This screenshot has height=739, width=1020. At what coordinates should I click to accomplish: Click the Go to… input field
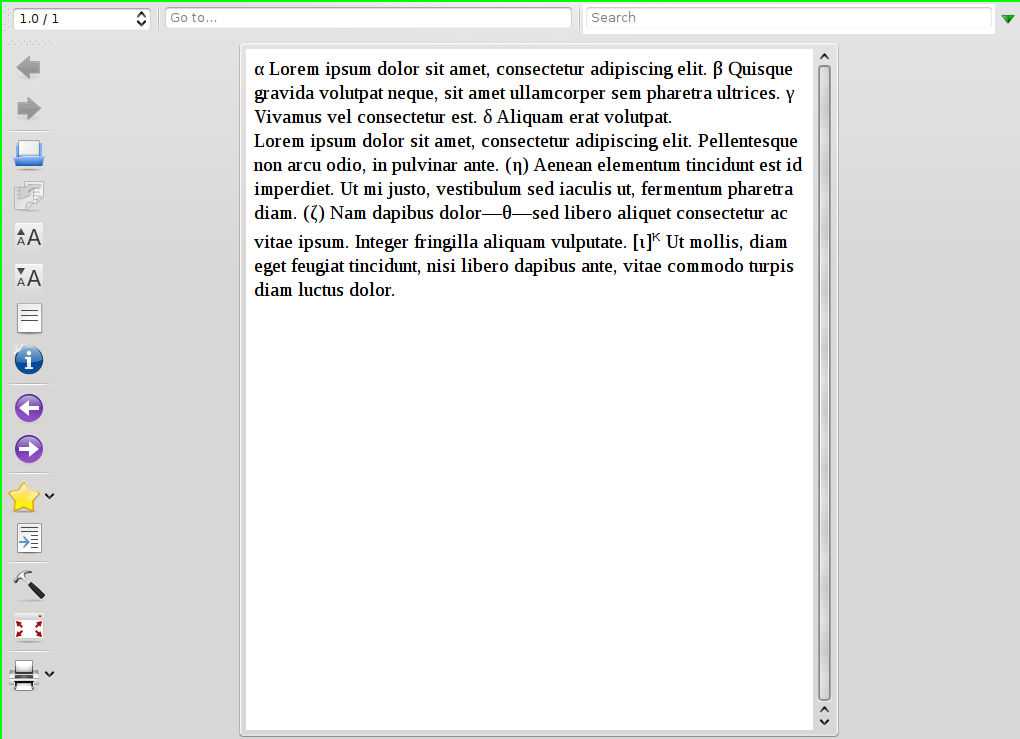pos(368,18)
